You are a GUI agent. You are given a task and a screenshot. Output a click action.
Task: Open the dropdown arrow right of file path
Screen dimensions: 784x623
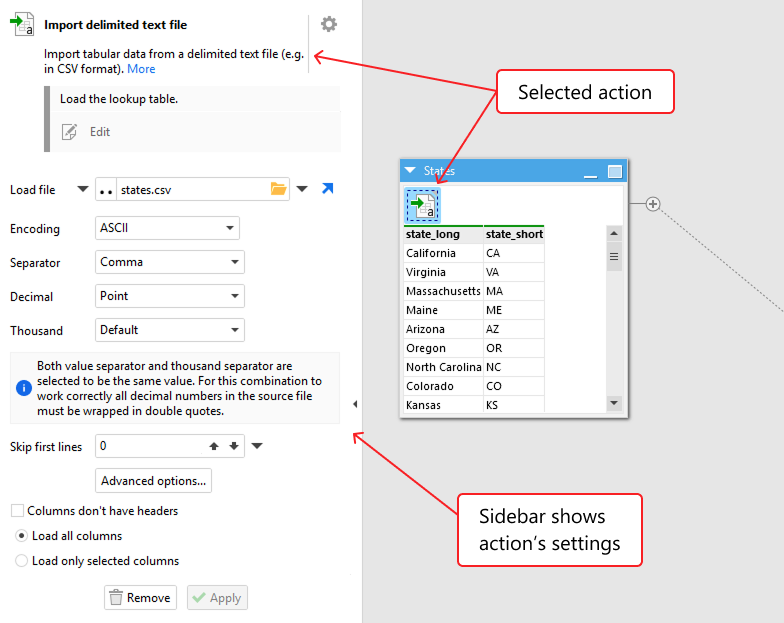302,189
